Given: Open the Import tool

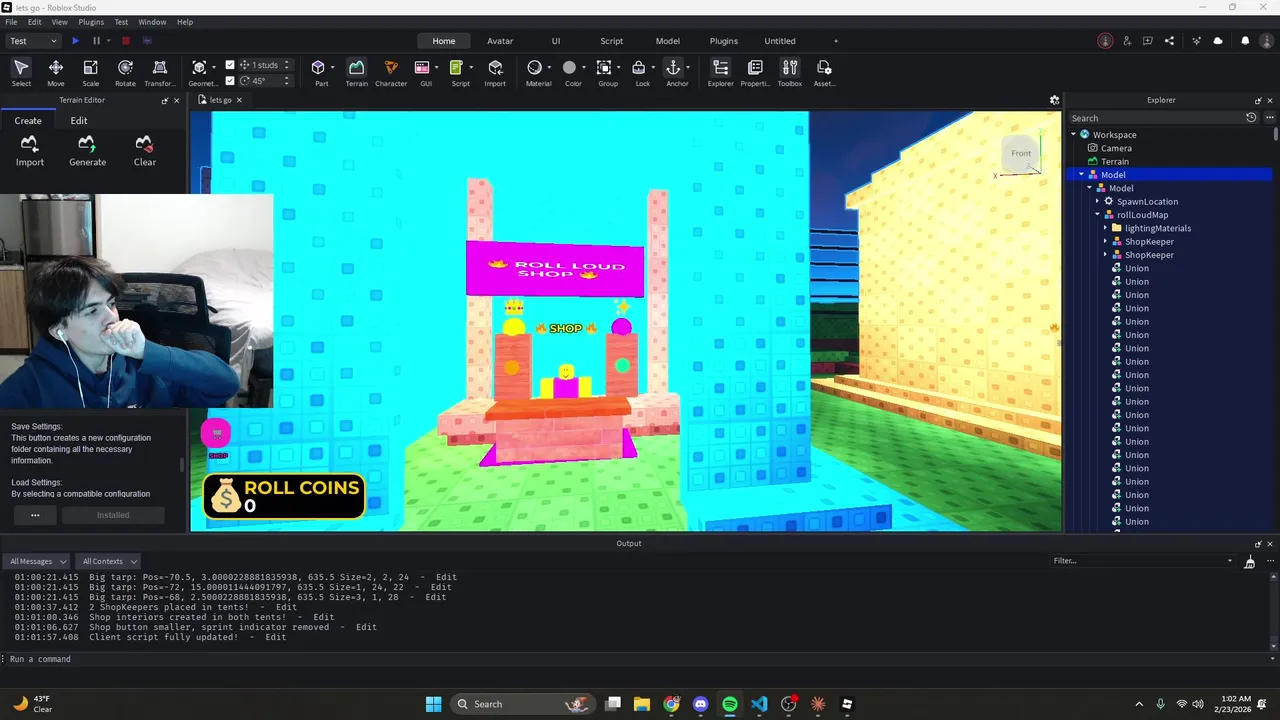Looking at the screenshot, I should 495,72.
